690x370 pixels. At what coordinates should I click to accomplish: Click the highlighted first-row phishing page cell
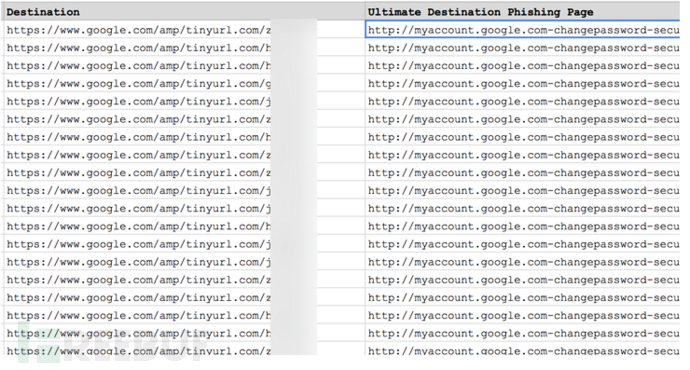pyautogui.click(x=523, y=30)
